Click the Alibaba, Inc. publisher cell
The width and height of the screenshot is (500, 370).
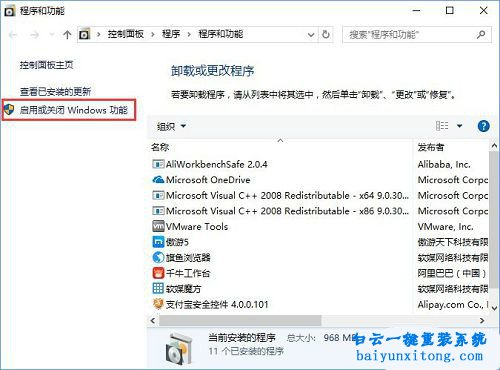pos(444,164)
